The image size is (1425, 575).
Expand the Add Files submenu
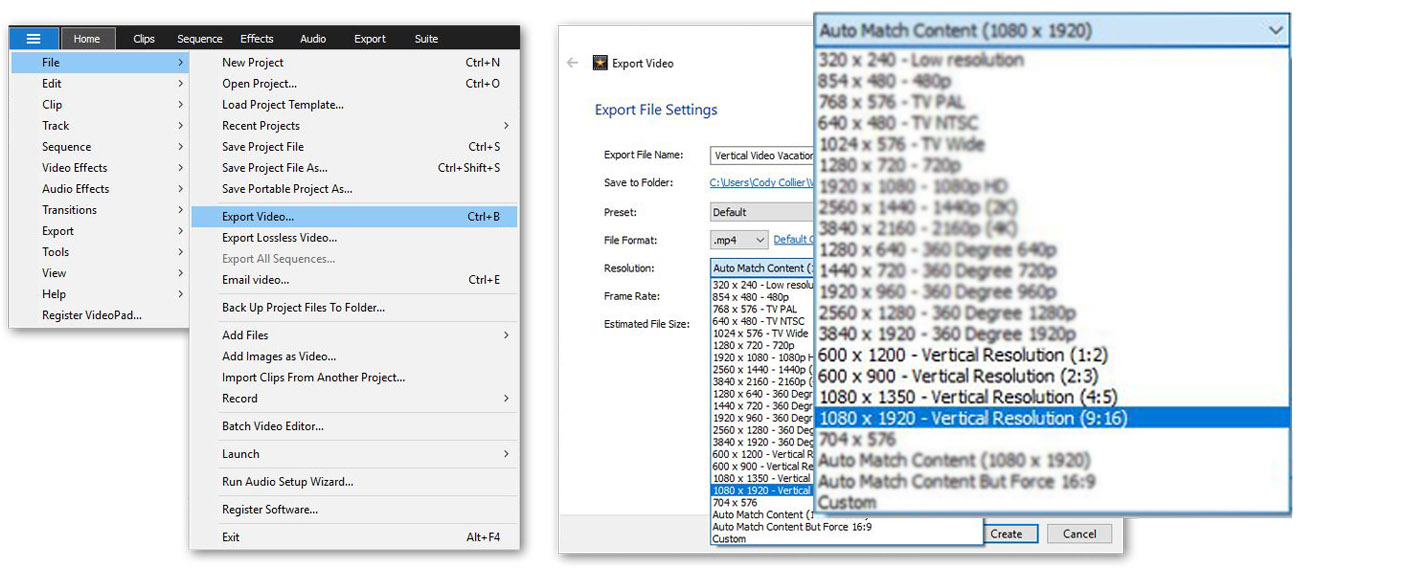(354, 335)
